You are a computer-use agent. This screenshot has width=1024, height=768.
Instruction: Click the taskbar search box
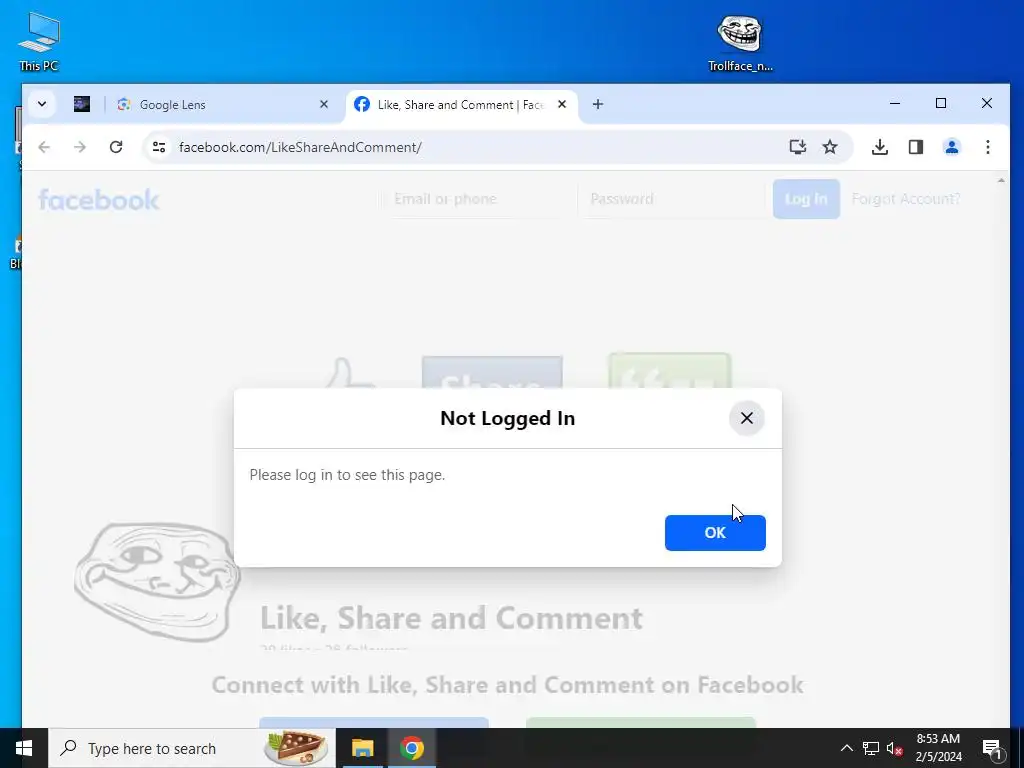192,748
